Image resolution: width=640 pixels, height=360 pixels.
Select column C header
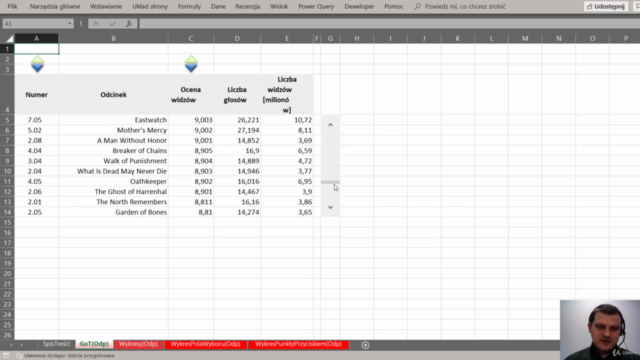pos(191,38)
